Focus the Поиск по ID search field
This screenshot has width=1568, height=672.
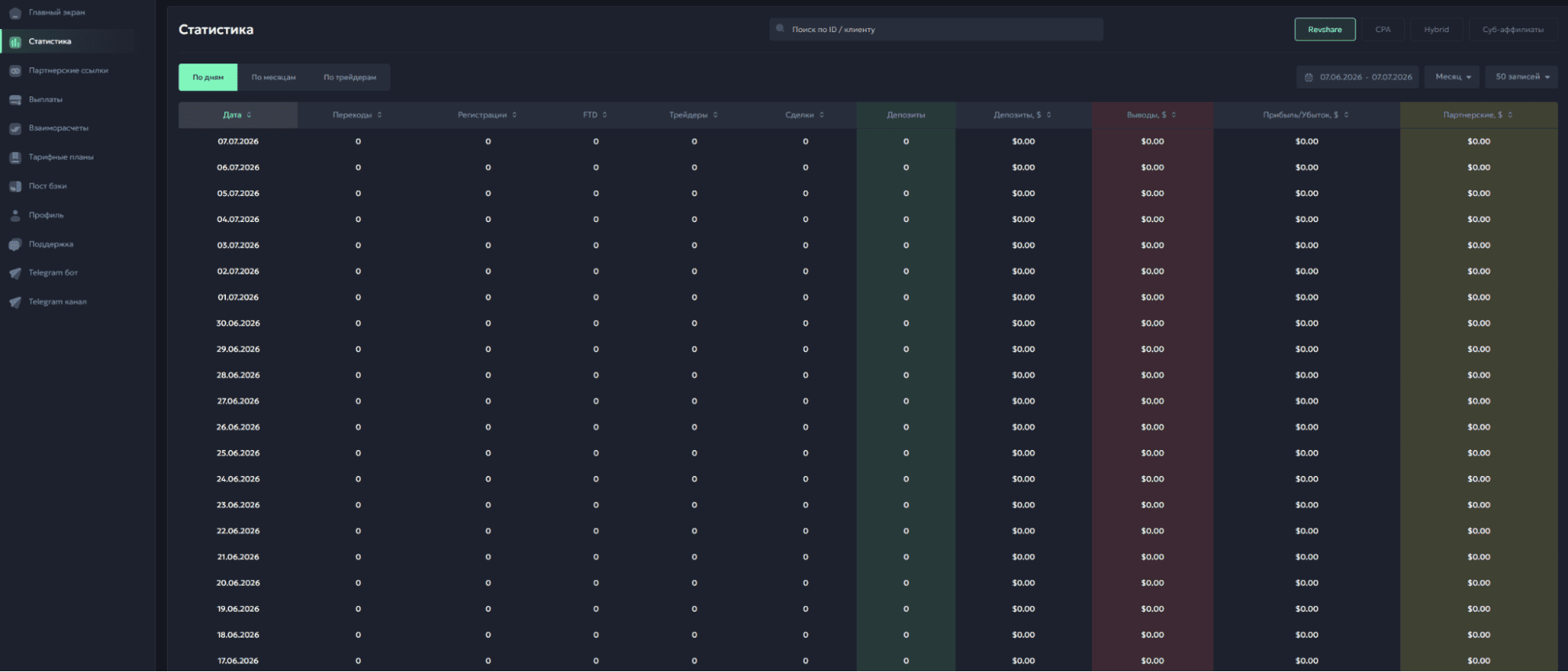tap(936, 30)
